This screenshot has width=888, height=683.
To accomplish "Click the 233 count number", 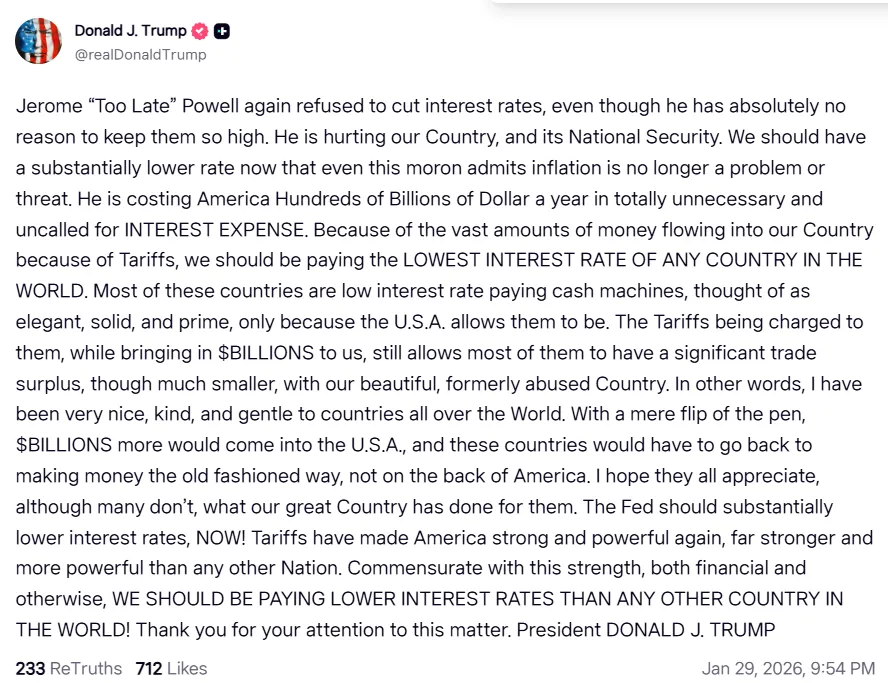I will 30,668.
